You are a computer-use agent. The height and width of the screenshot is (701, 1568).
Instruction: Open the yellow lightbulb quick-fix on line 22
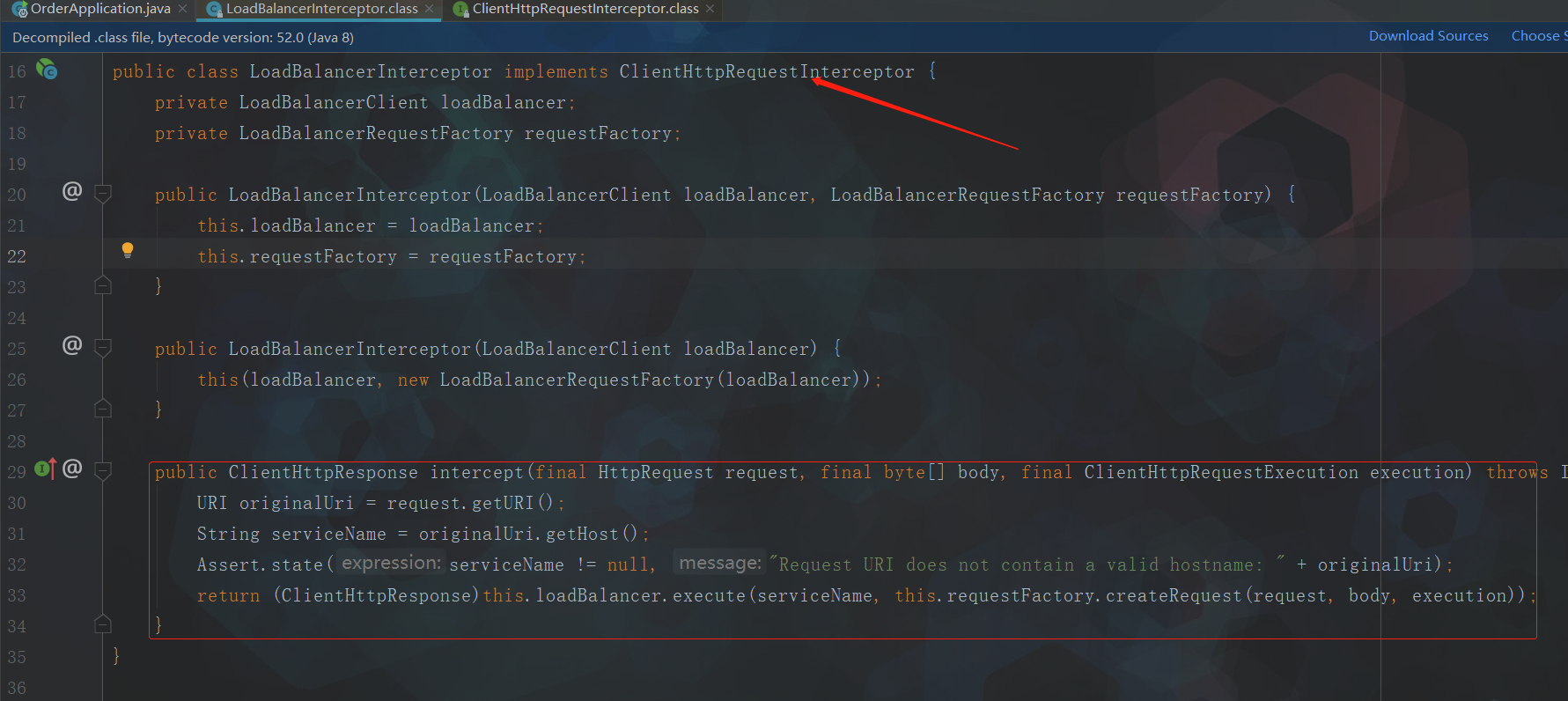point(128,250)
